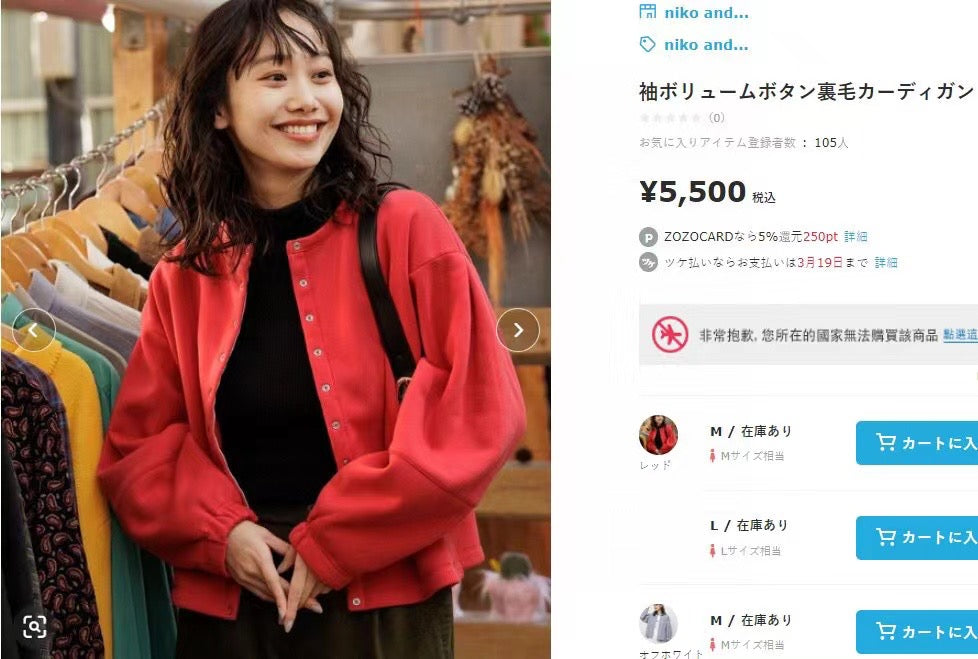Go back to previous product image arrow
Image resolution: width=978 pixels, height=659 pixels.
(x=34, y=330)
